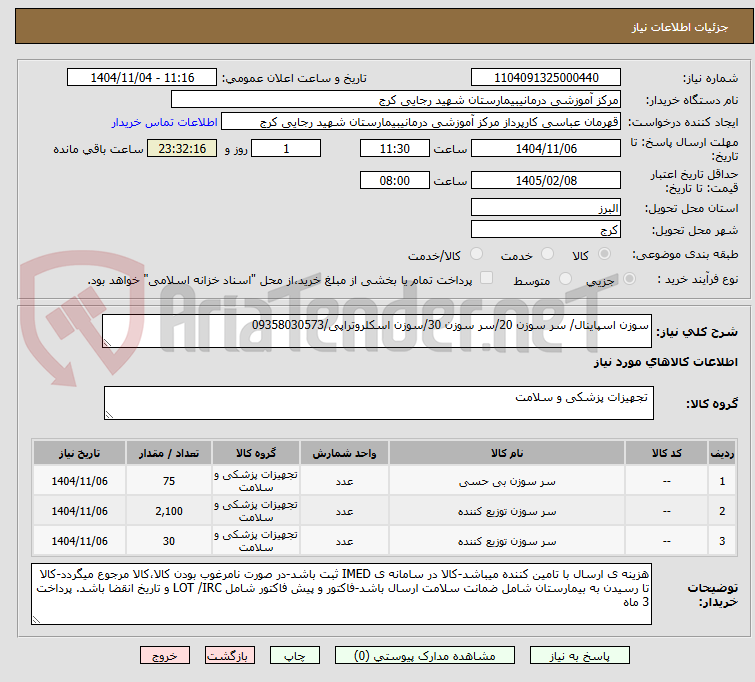Click the need date in row 2
The width and height of the screenshot is (755, 682).
tap(79, 512)
